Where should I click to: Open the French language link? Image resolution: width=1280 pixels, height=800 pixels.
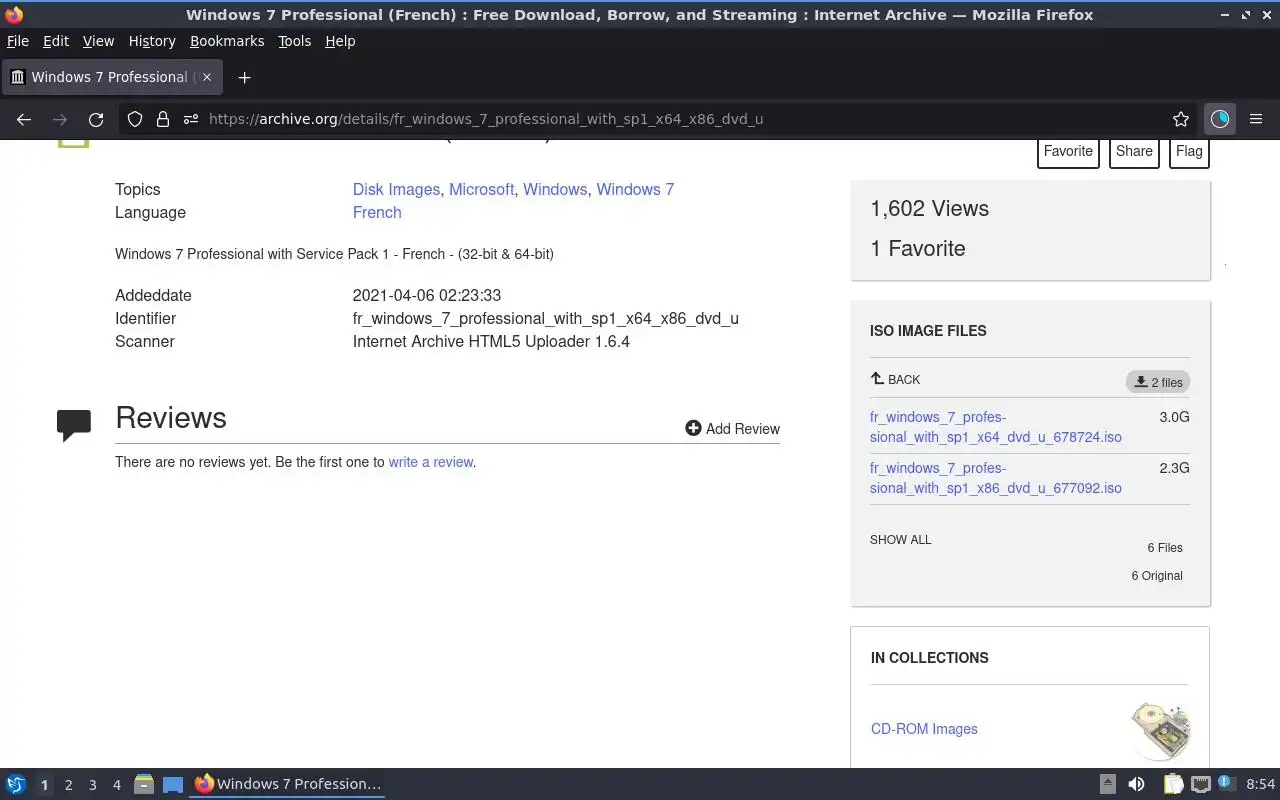377,212
